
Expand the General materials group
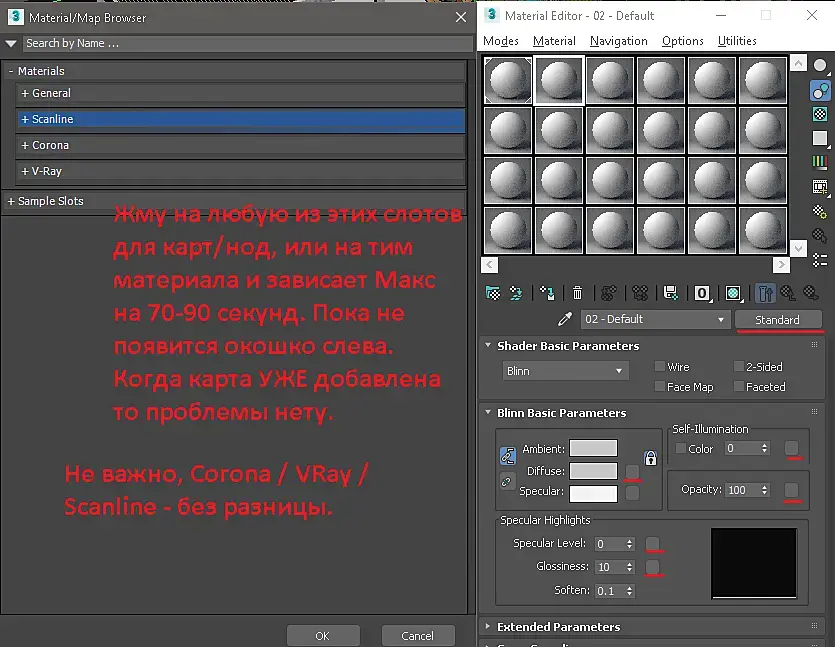(x=24, y=93)
